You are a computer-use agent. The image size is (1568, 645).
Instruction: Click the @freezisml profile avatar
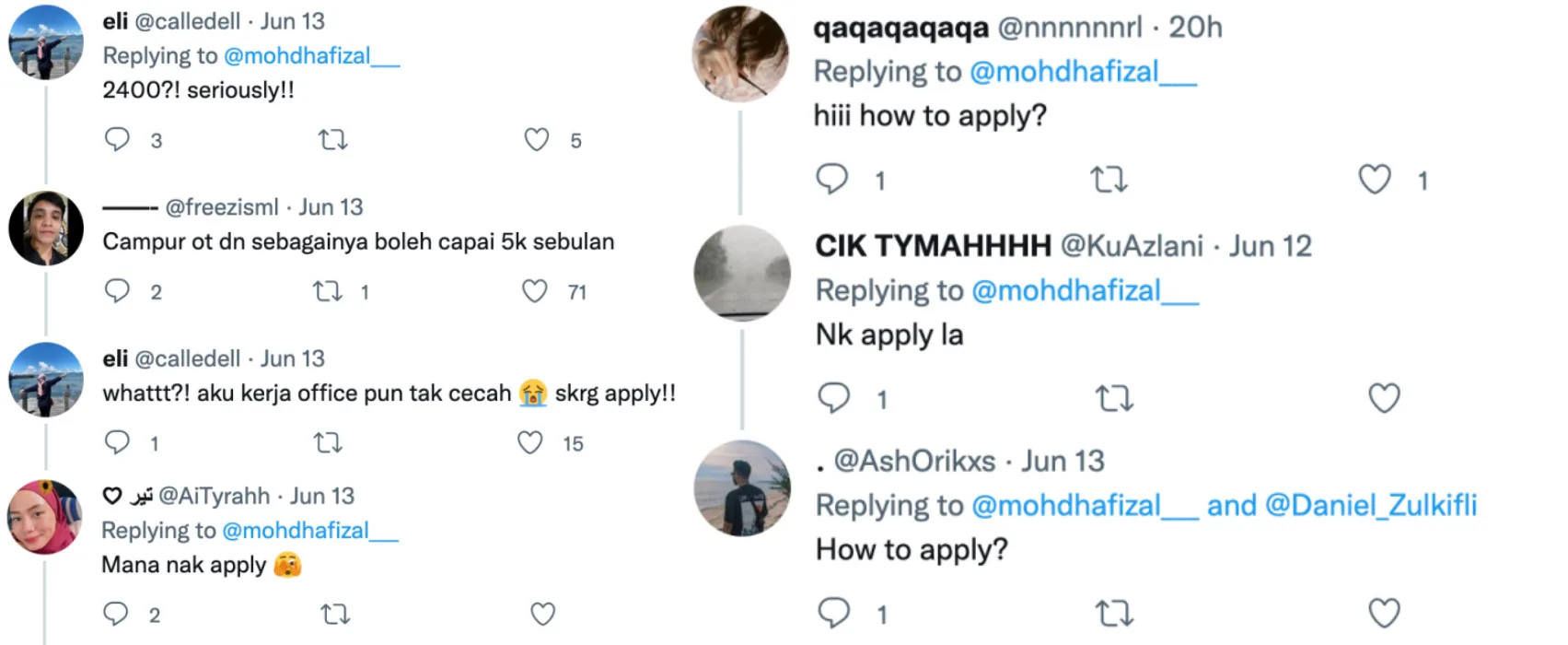tap(46, 229)
